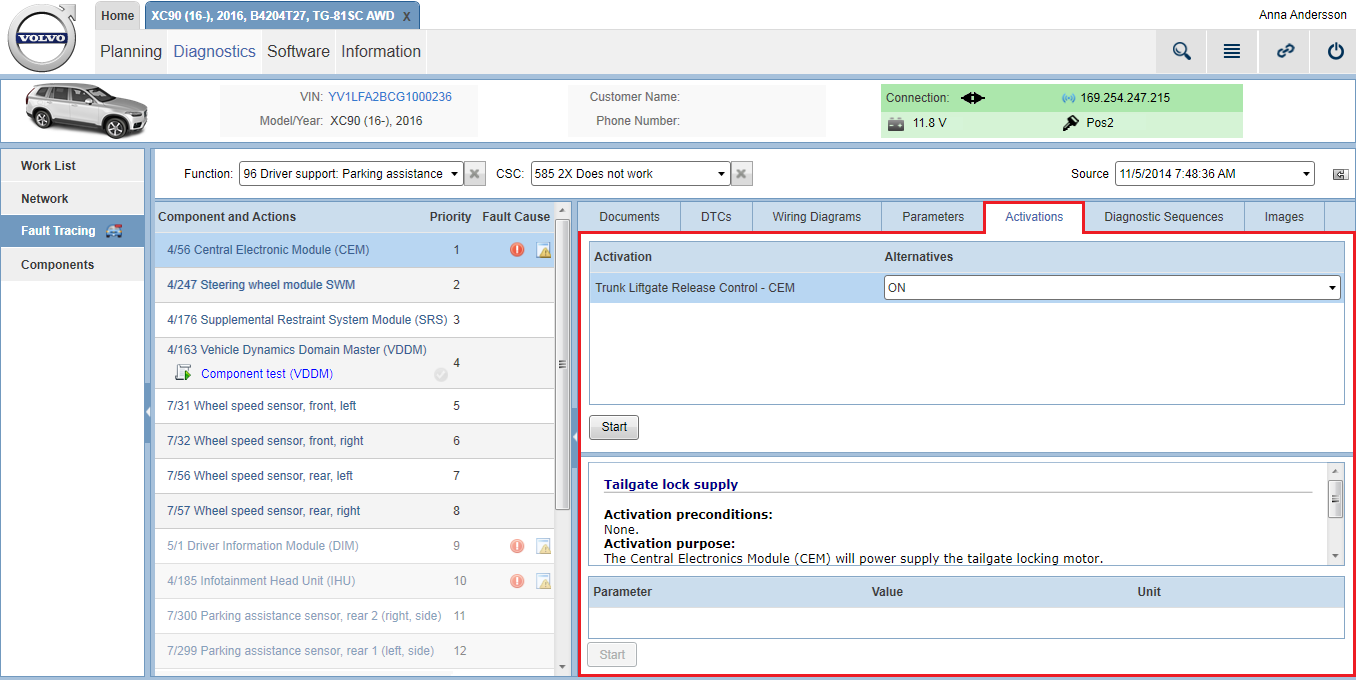This screenshot has height=680, width=1356.
Task: Click the power button icon
Action: point(1335,51)
